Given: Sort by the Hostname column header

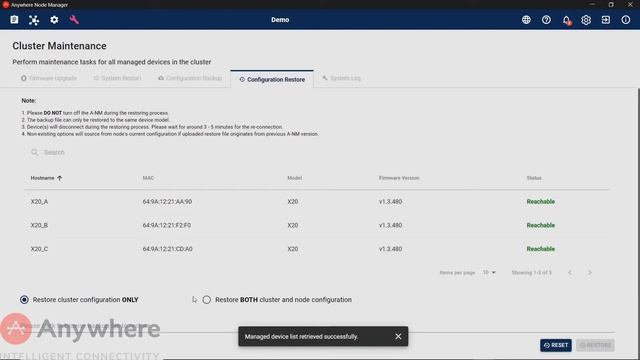Looking at the screenshot, I should pos(42,178).
